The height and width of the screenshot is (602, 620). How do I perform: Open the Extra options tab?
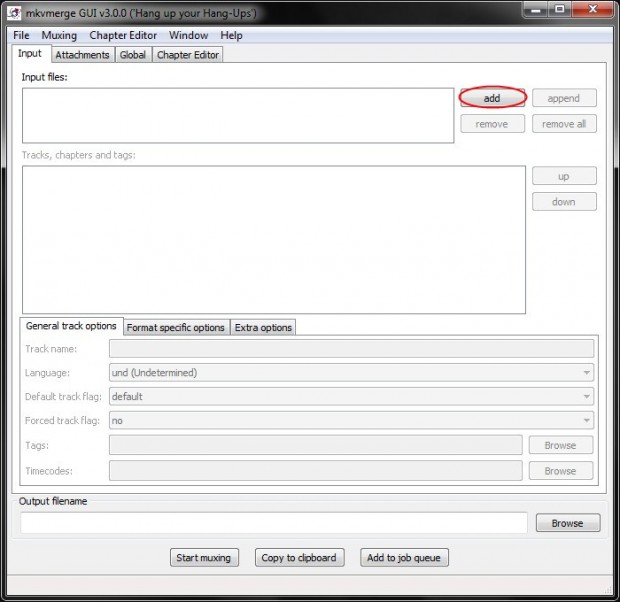[263, 328]
